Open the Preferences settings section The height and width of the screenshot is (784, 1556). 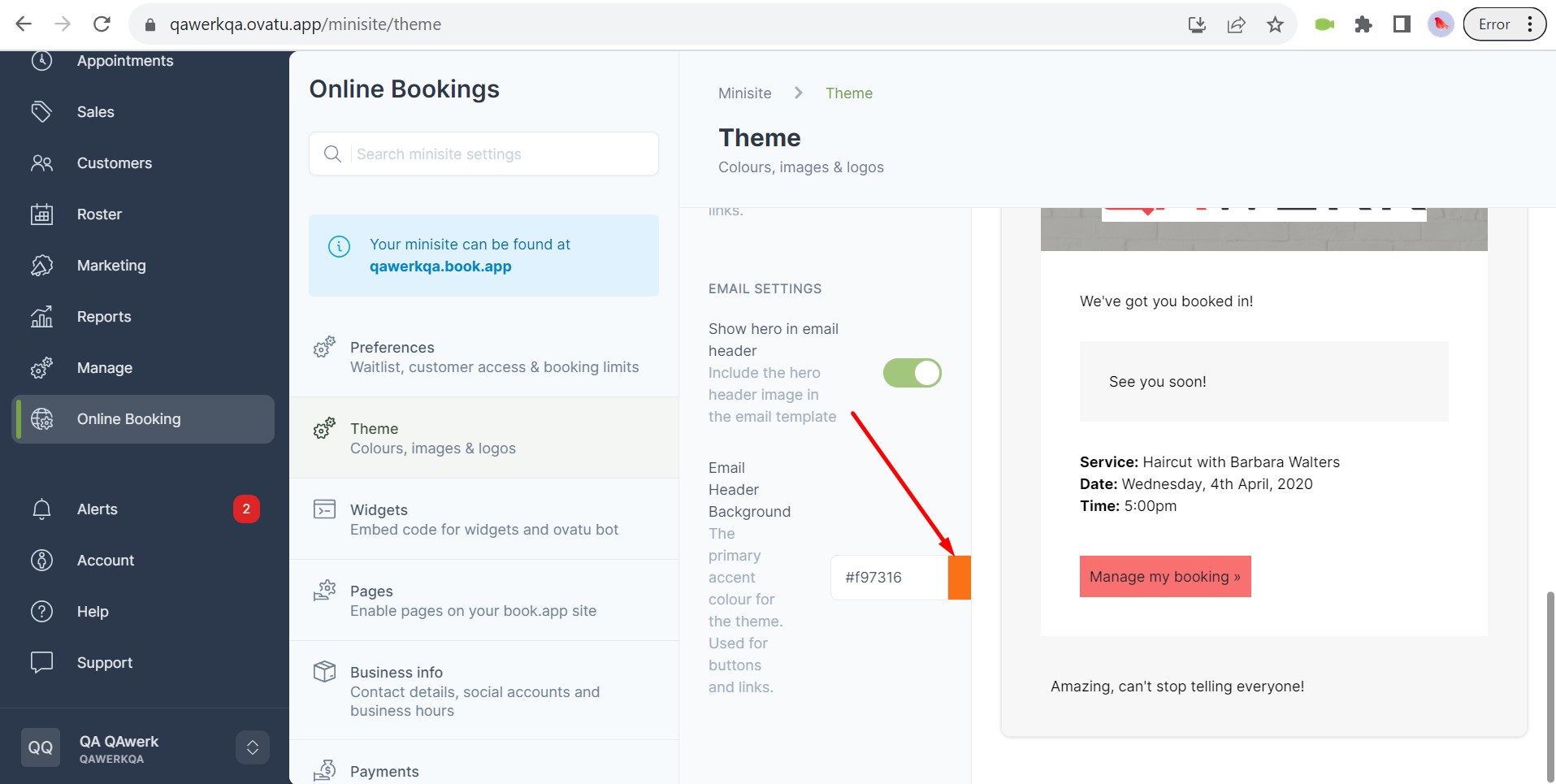tap(483, 357)
